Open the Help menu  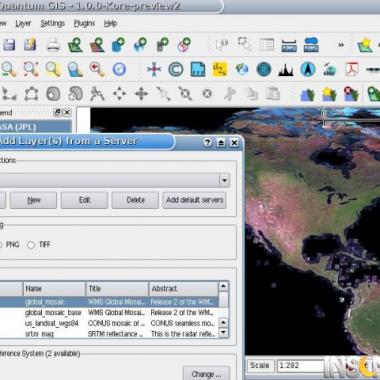click(110, 23)
